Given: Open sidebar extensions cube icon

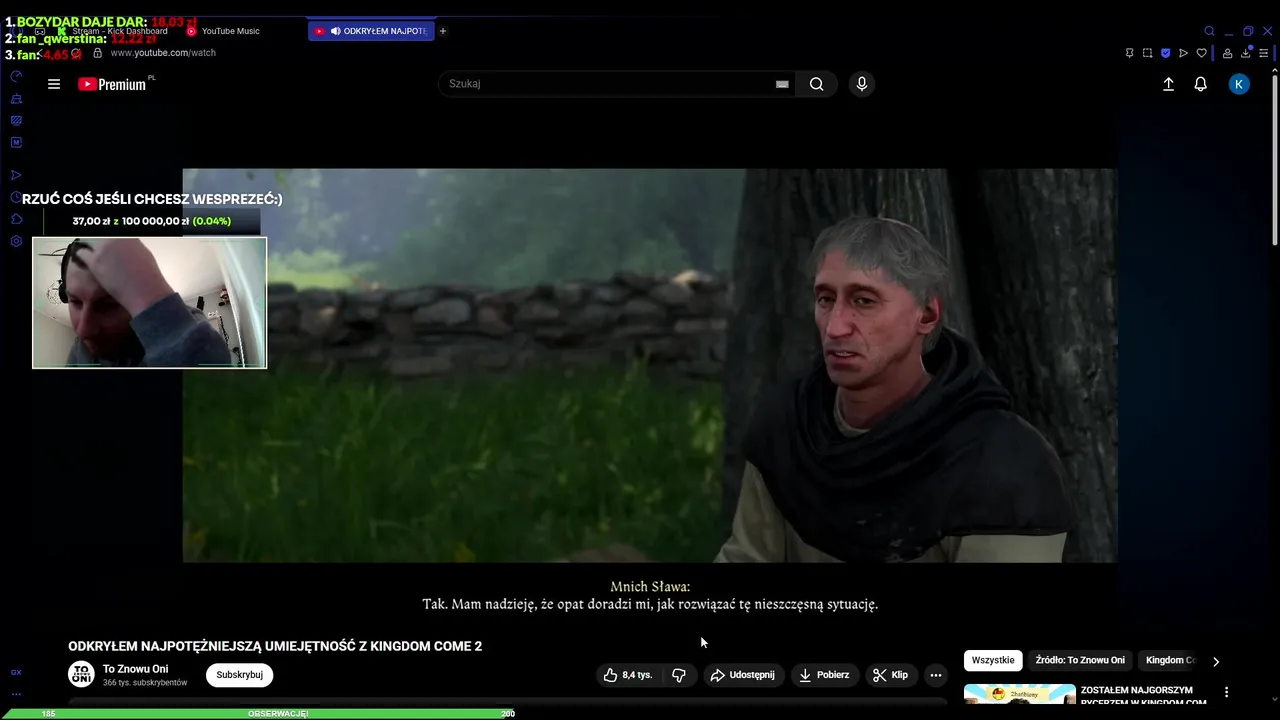Looking at the screenshot, I should (x=16, y=219).
